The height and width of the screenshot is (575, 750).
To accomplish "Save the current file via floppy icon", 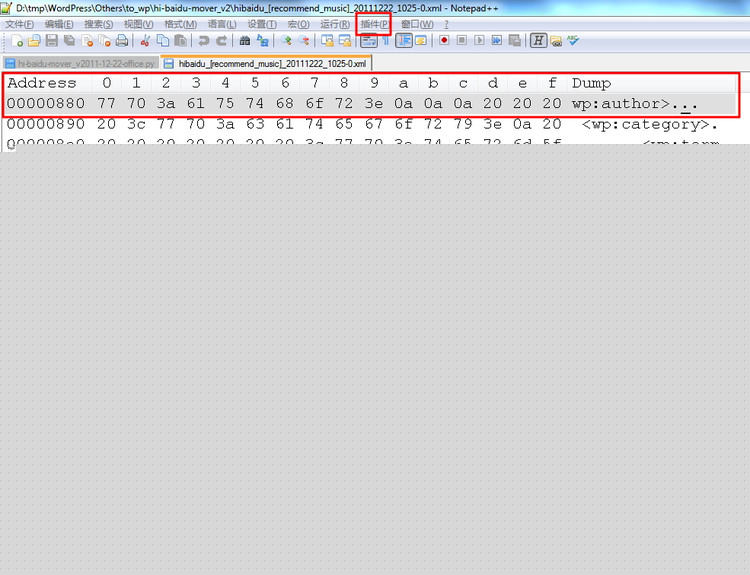I will (51, 41).
